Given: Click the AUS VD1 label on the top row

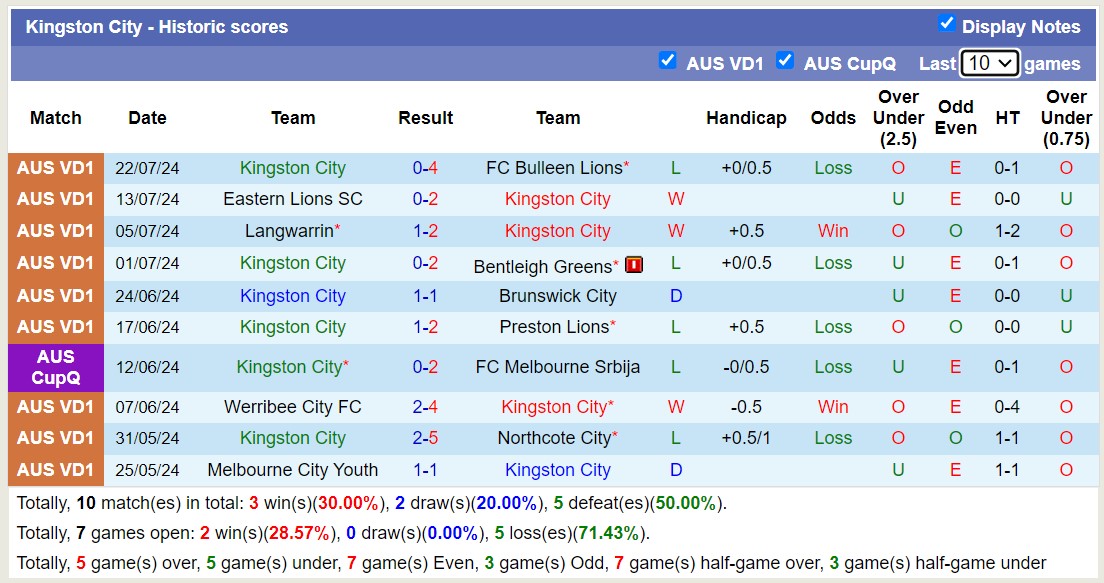Looking at the screenshot, I should 55,167.
